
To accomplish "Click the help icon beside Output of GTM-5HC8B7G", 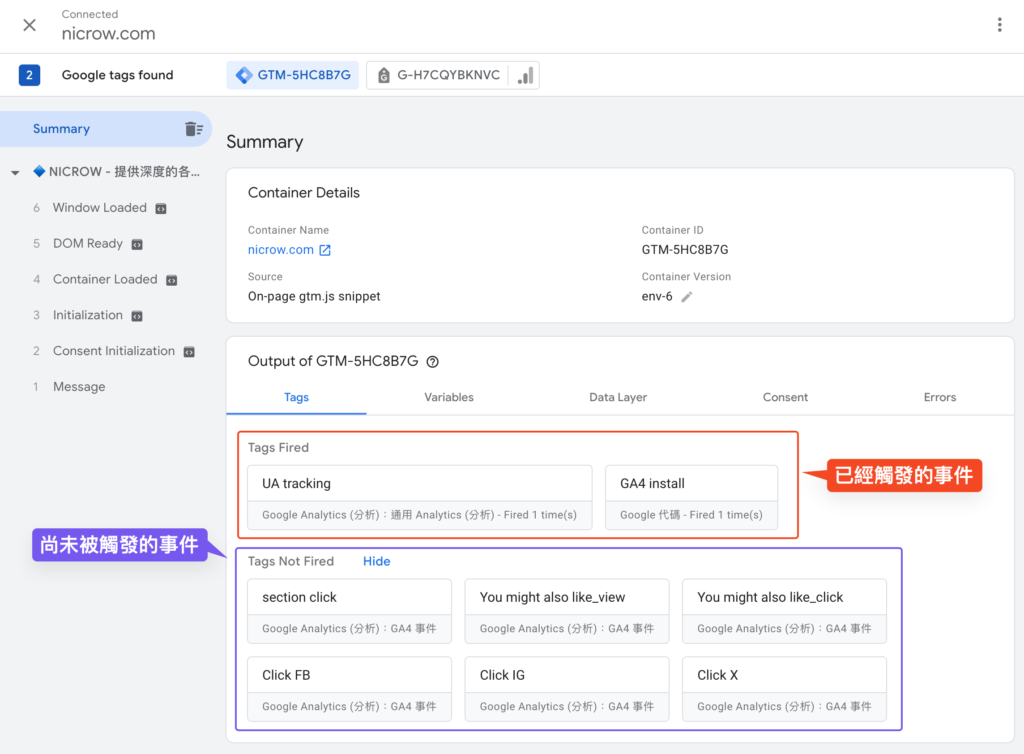I will click(x=432, y=362).
